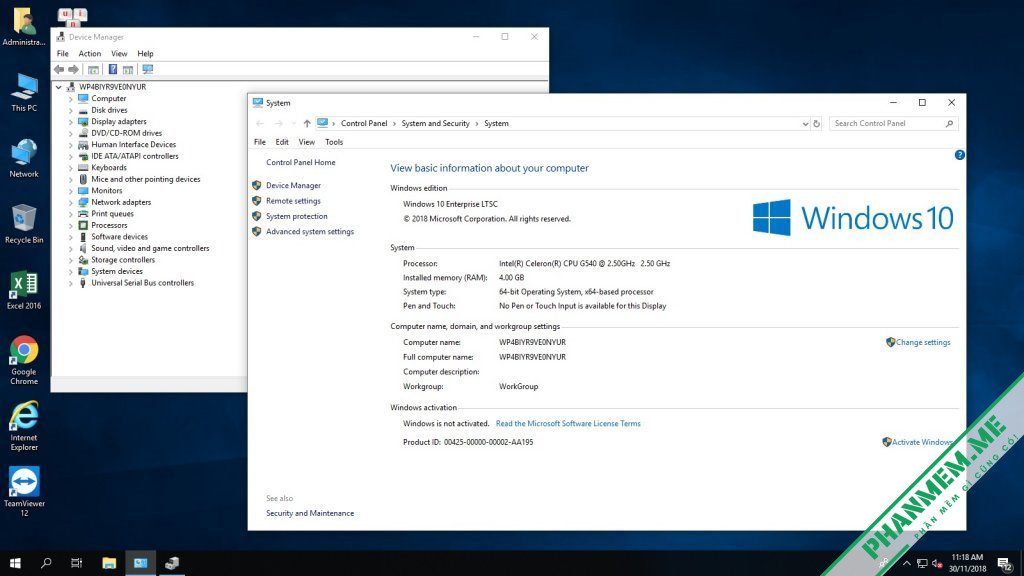
Task: Click the Help icon in Device Manager toolbar
Action: click(x=113, y=69)
